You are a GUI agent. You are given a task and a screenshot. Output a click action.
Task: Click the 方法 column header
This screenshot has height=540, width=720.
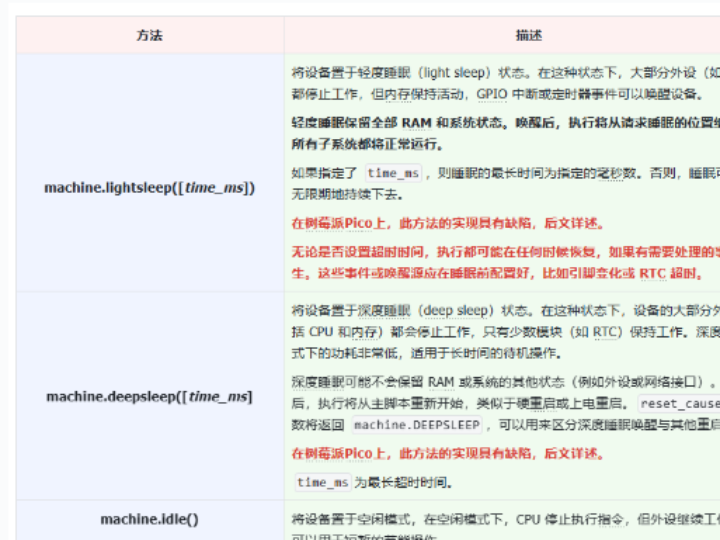(x=150, y=35)
